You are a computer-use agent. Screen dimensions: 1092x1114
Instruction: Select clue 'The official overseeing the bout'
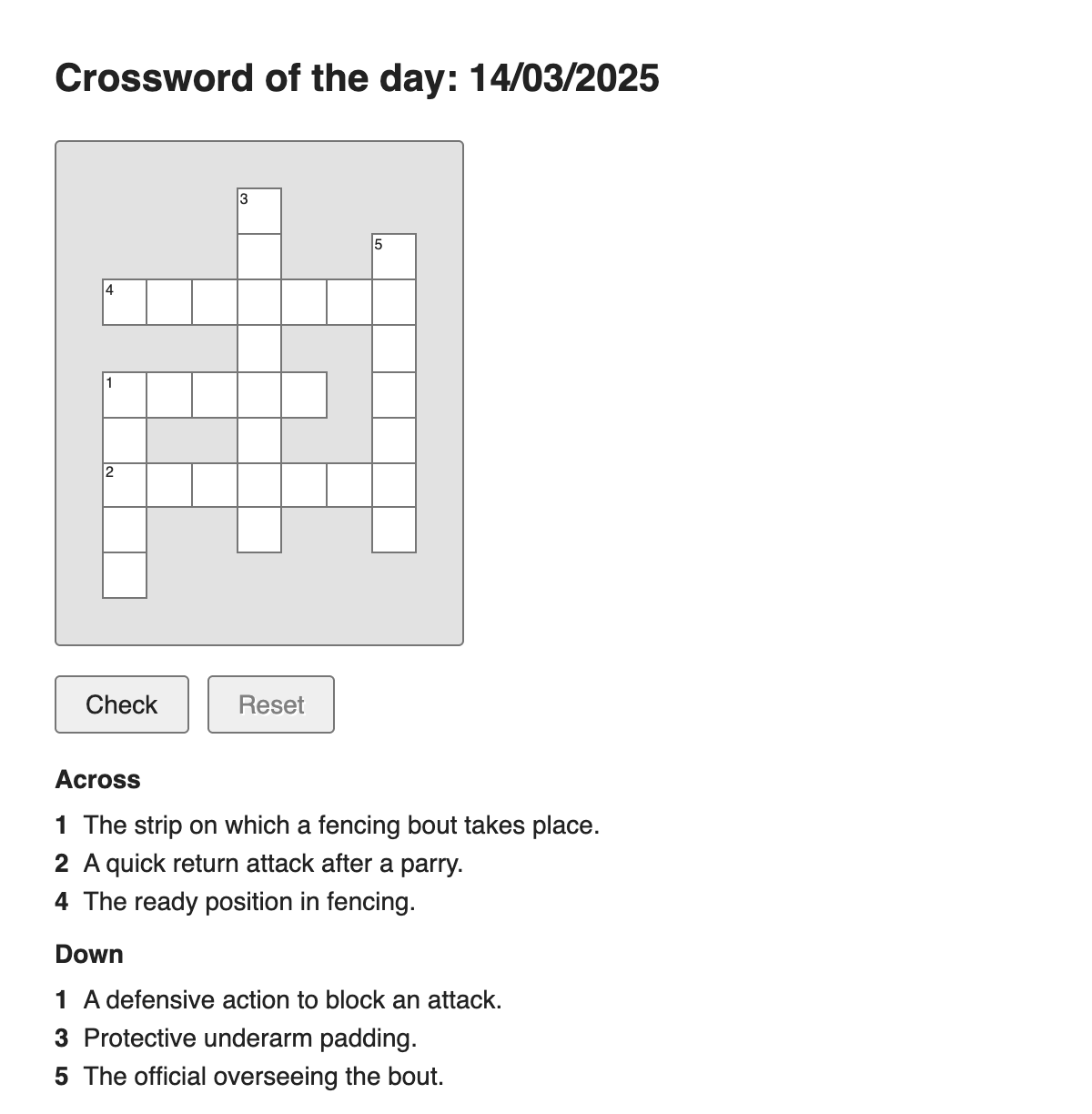249,1077
